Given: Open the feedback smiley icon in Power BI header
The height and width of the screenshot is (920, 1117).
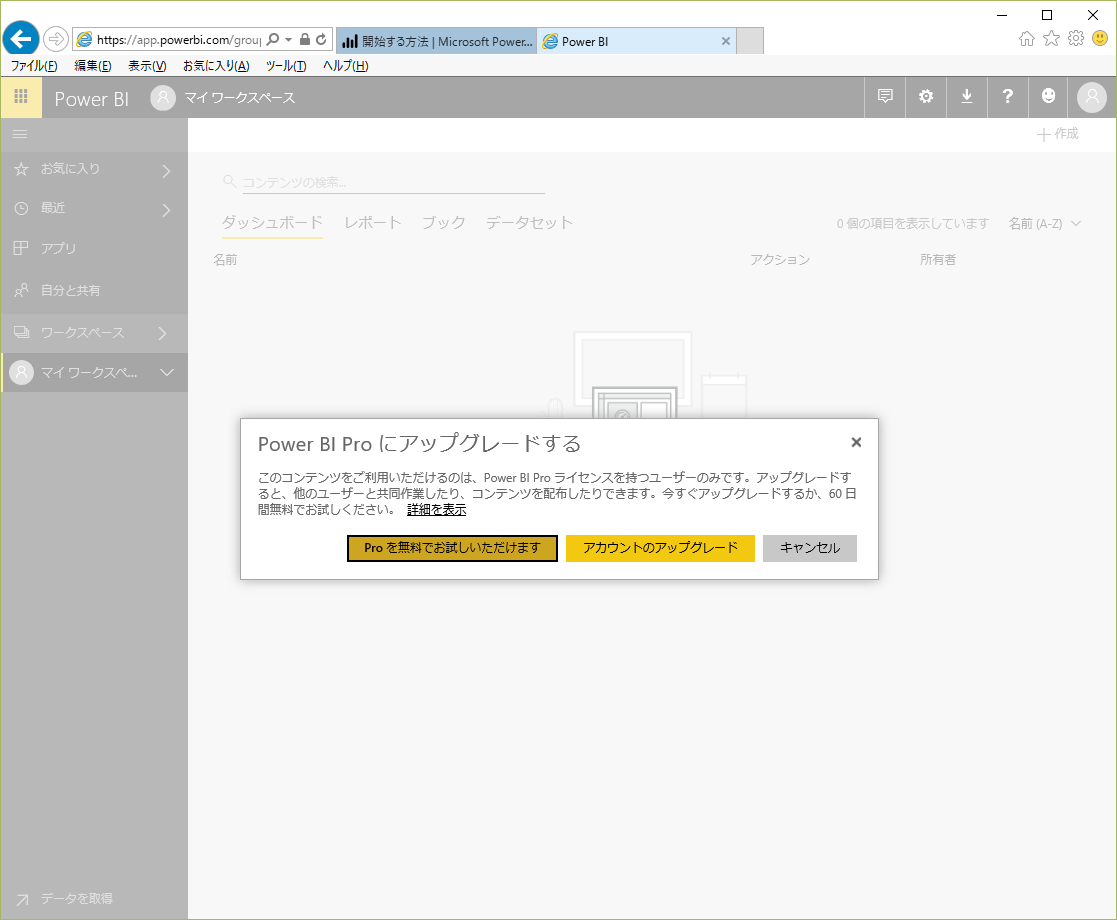Looking at the screenshot, I should [1048, 96].
